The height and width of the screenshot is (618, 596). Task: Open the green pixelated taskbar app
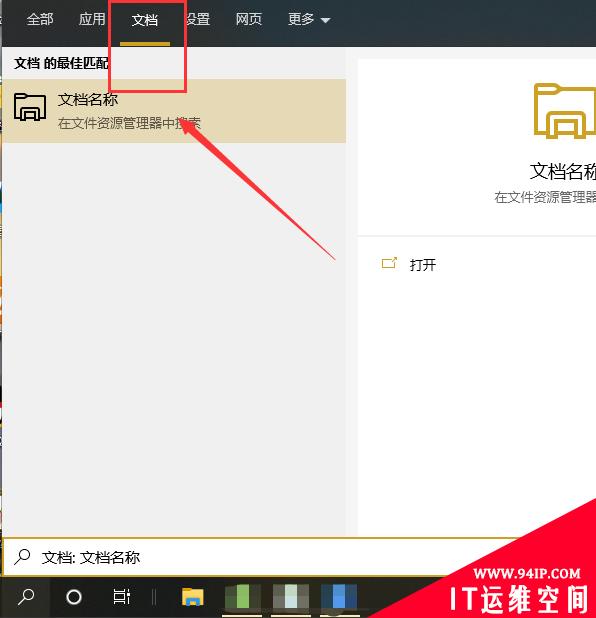[242, 597]
